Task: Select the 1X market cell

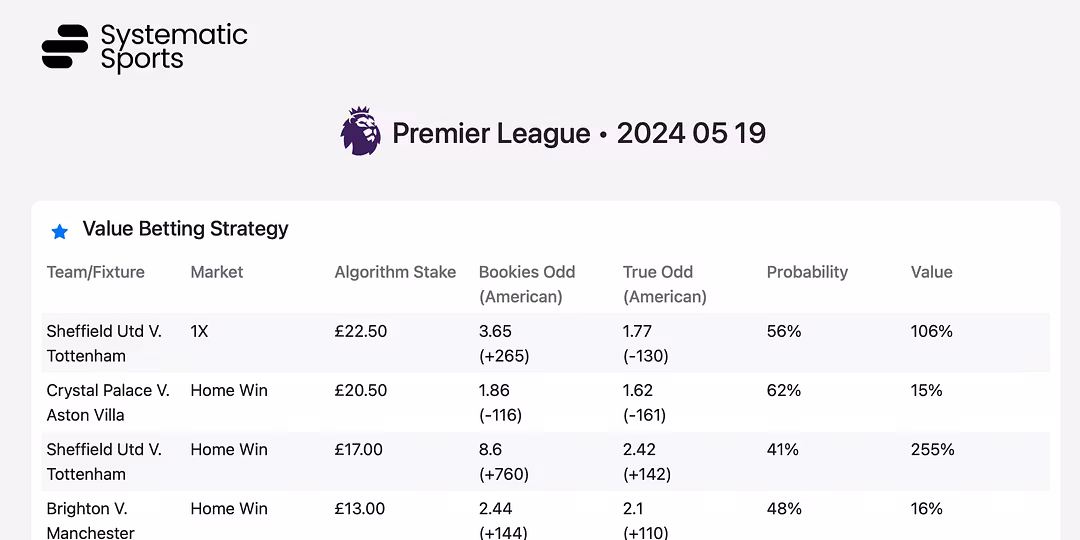Action: tap(199, 331)
